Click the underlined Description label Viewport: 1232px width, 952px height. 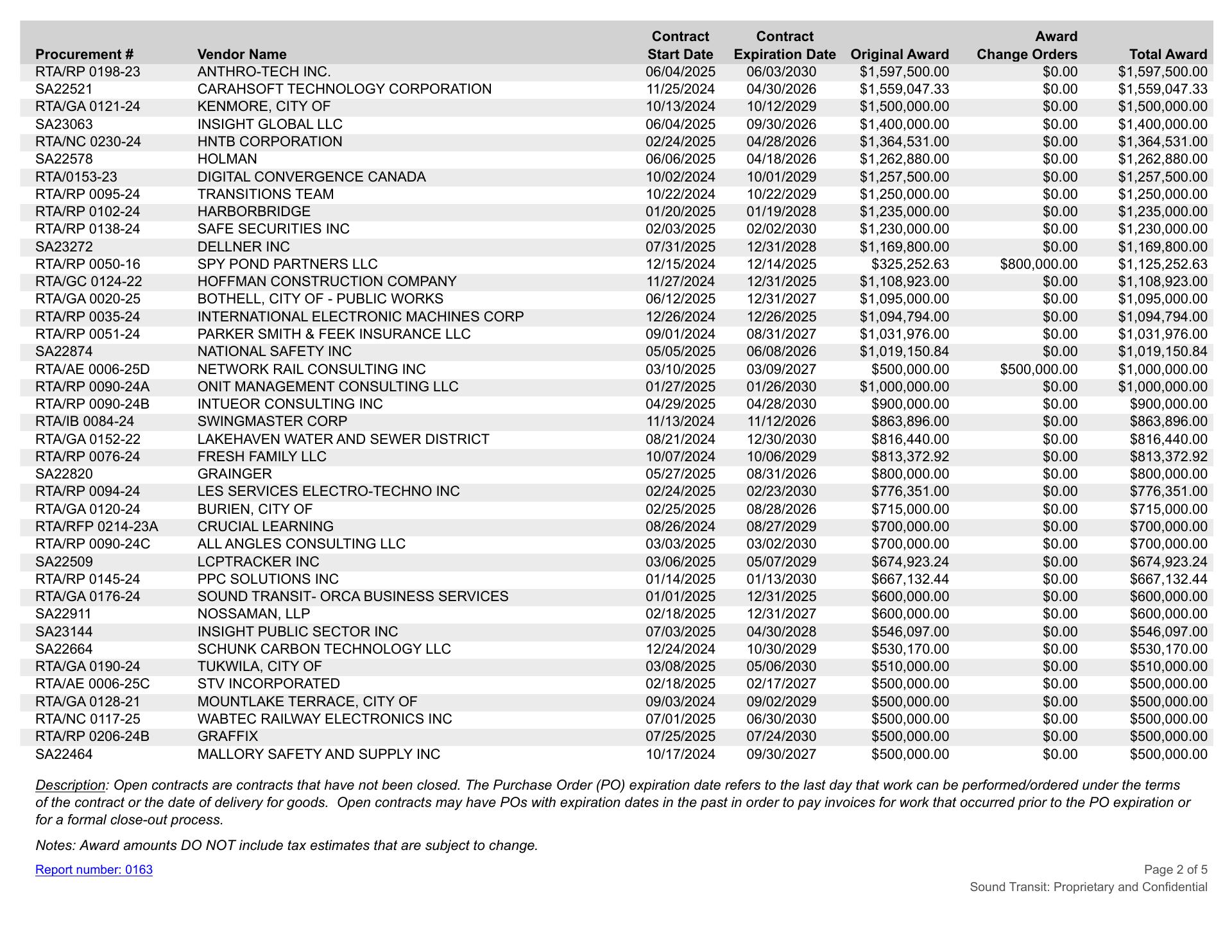tap(70, 785)
